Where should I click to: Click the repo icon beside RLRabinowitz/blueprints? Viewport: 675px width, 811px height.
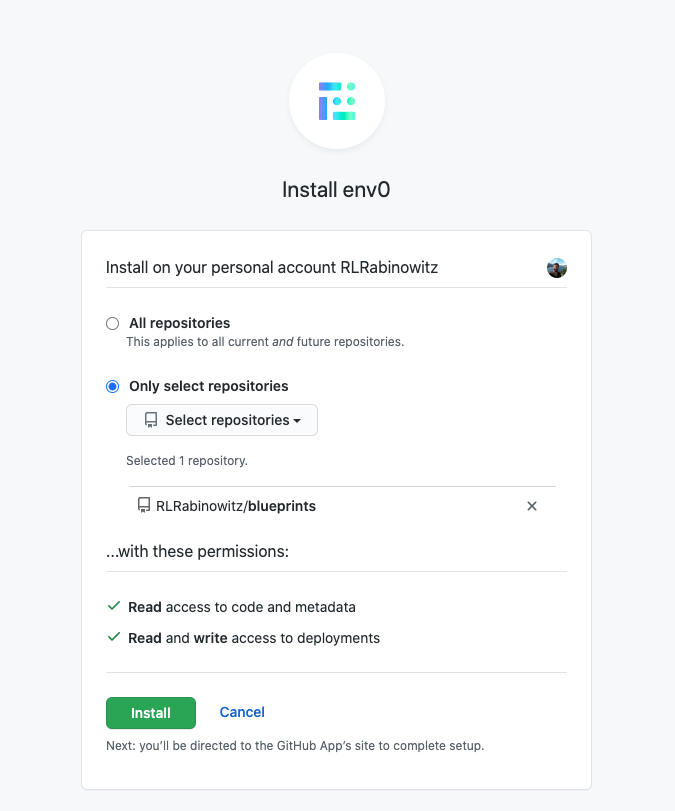[143, 505]
